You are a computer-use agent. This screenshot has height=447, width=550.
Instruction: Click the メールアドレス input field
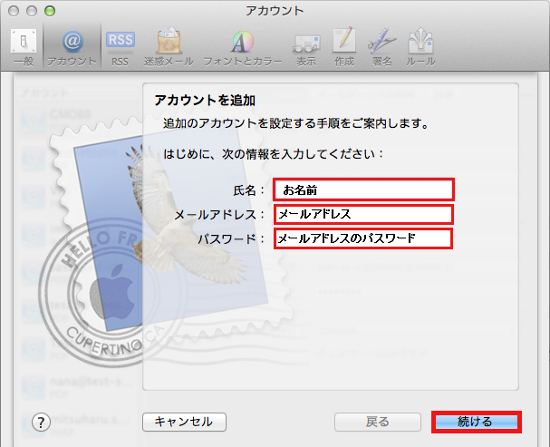[363, 214]
